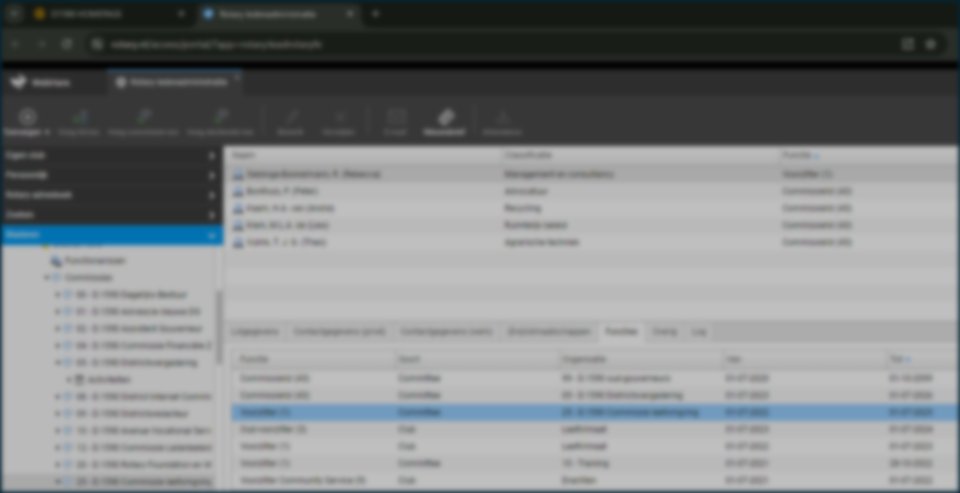Select 05 - D.1590 Districtsvergadering in tree
The image size is (960, 493).
137,363
